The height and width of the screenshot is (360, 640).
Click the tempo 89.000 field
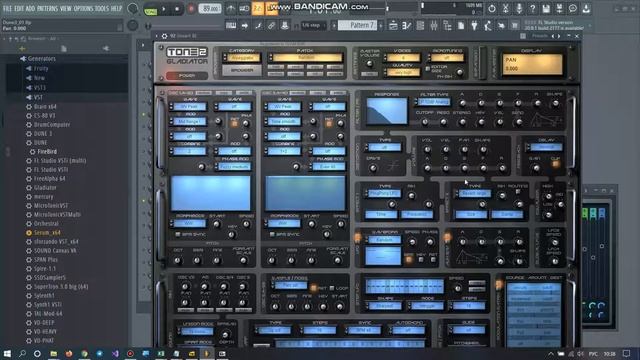click(x=210, y=9)
